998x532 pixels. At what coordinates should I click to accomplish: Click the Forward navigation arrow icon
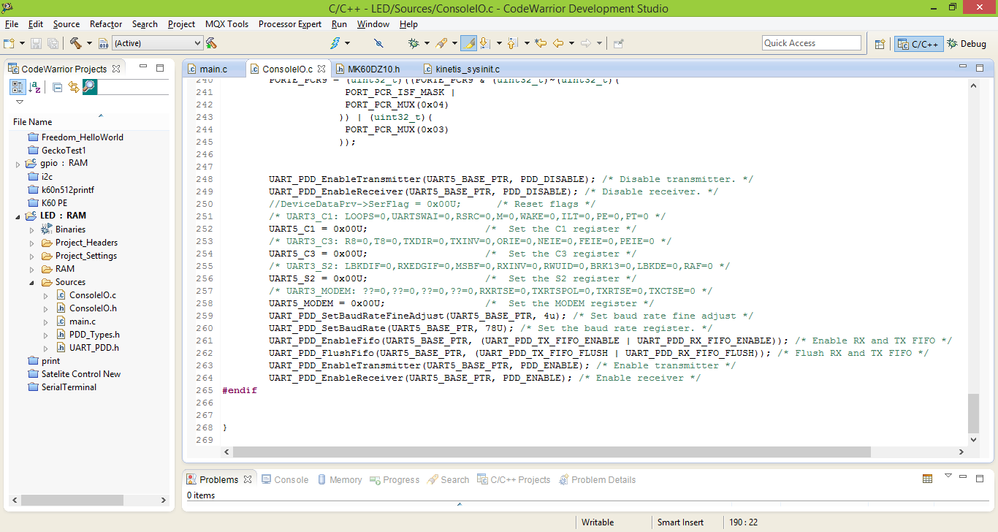click(x=586, y=43)
